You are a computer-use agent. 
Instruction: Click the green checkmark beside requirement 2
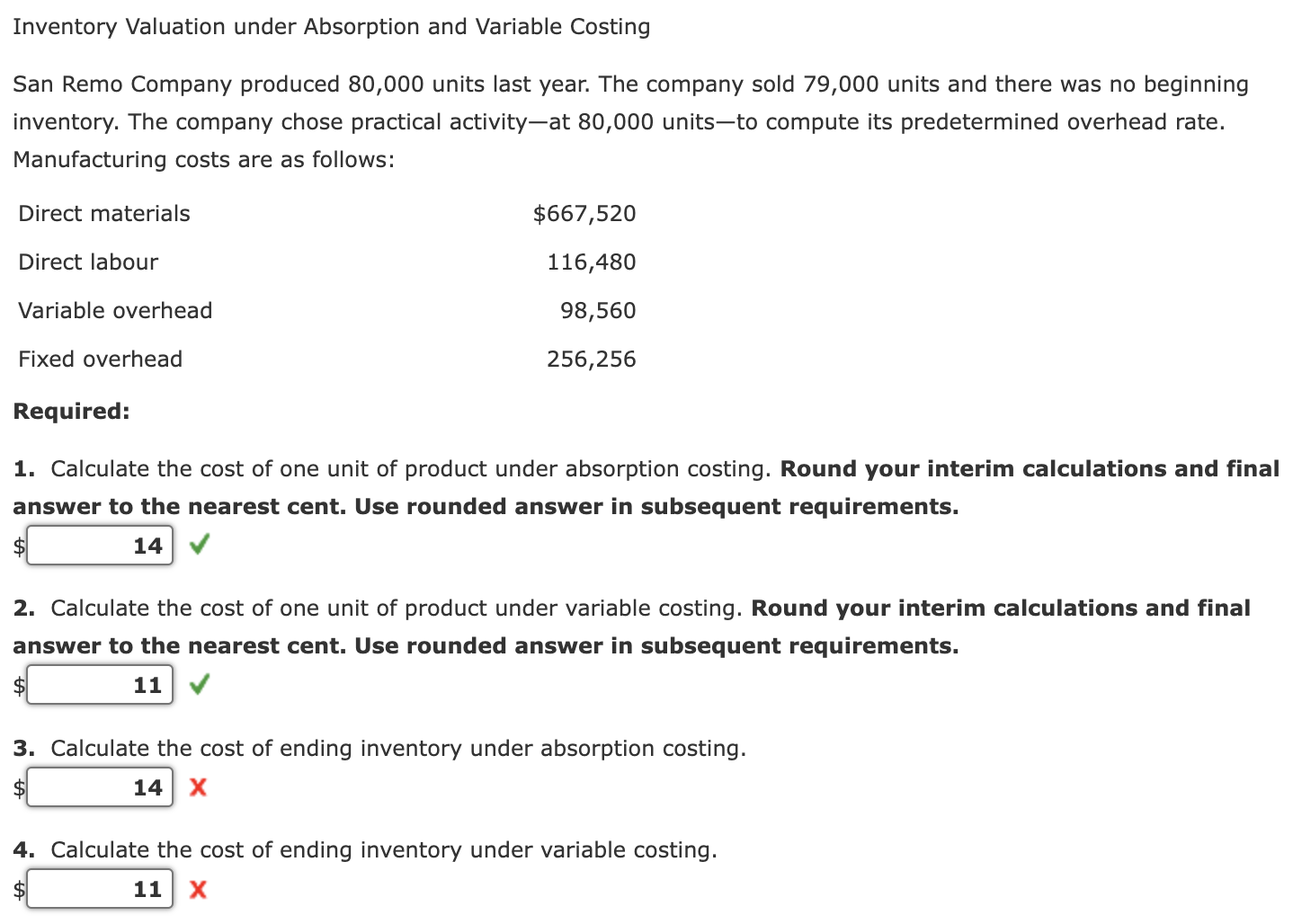(x=198, y=684)
